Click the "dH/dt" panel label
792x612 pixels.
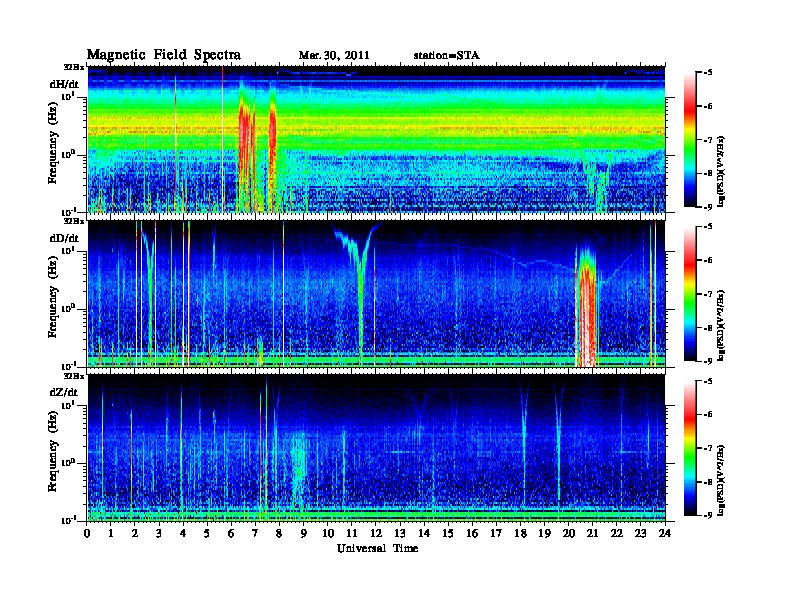[x=64, y=84]
